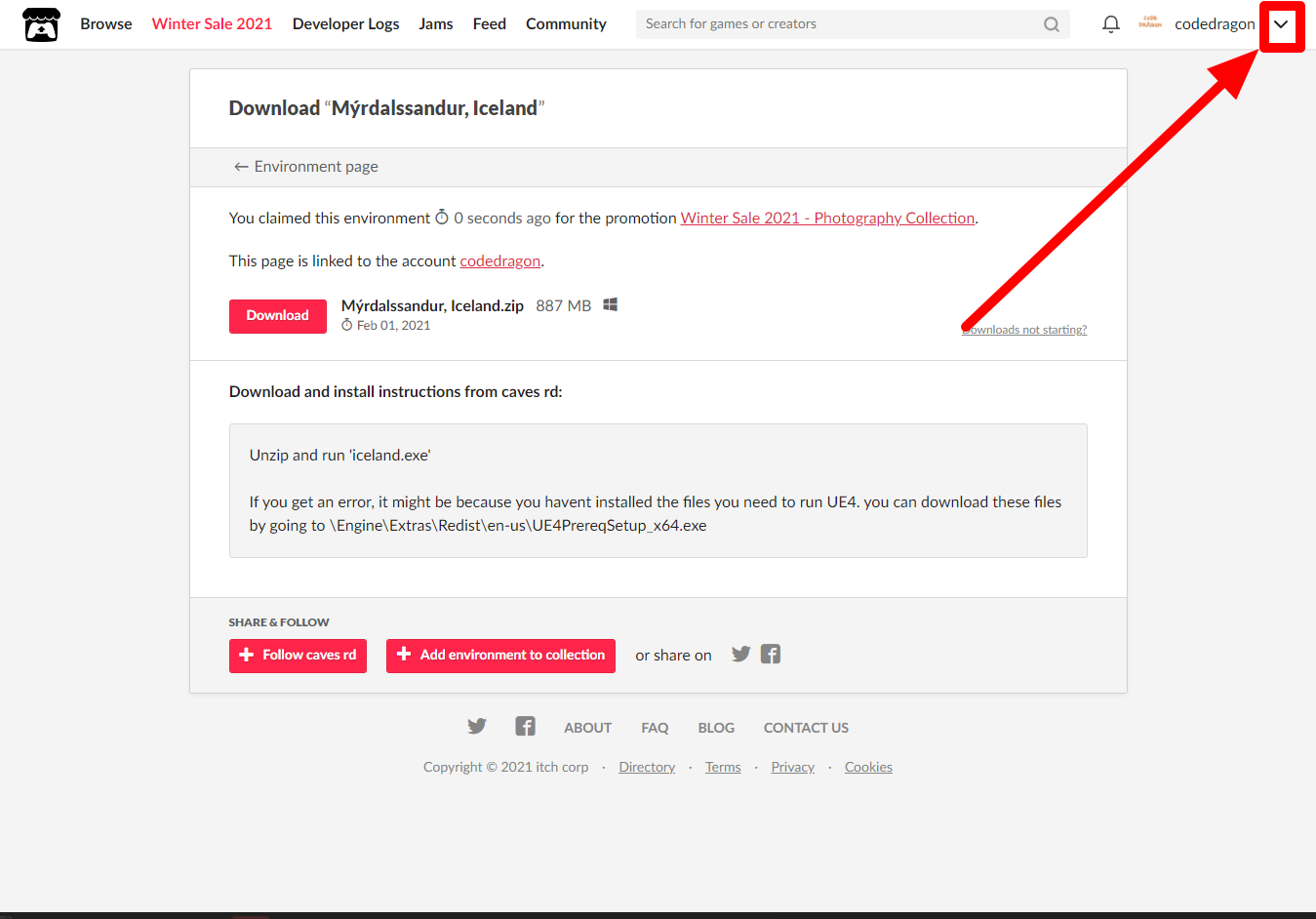Click the '887 MB' file size
This screenshot has width=1316, height=919.
(563, 305)
